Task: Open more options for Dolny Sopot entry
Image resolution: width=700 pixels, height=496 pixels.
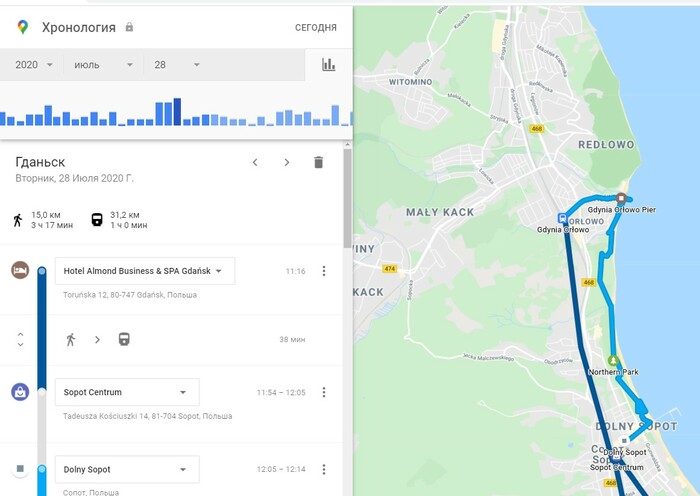Action: pyautogui.click(x=324, y=469)
